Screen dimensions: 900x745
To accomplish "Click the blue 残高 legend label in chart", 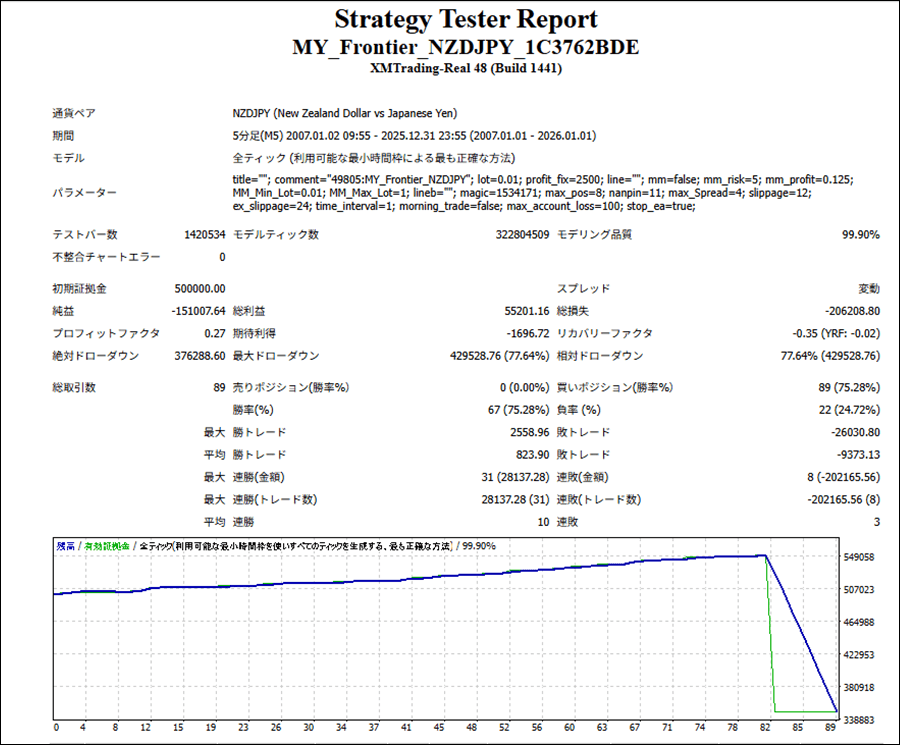I will [65, 546].
